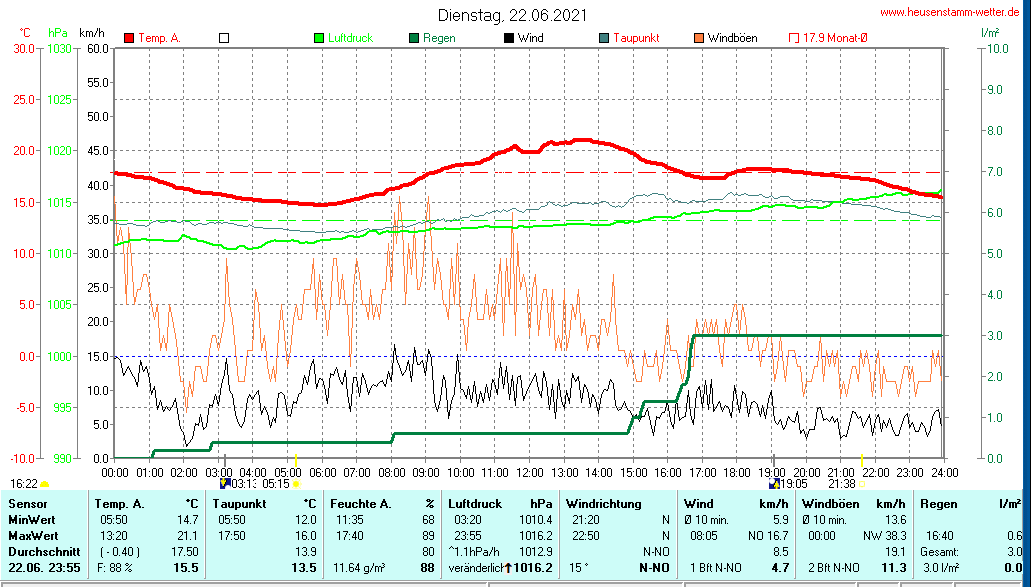The image size is (1034, 587).
Task: Click the Regen legend label
Action: [439, 38]
